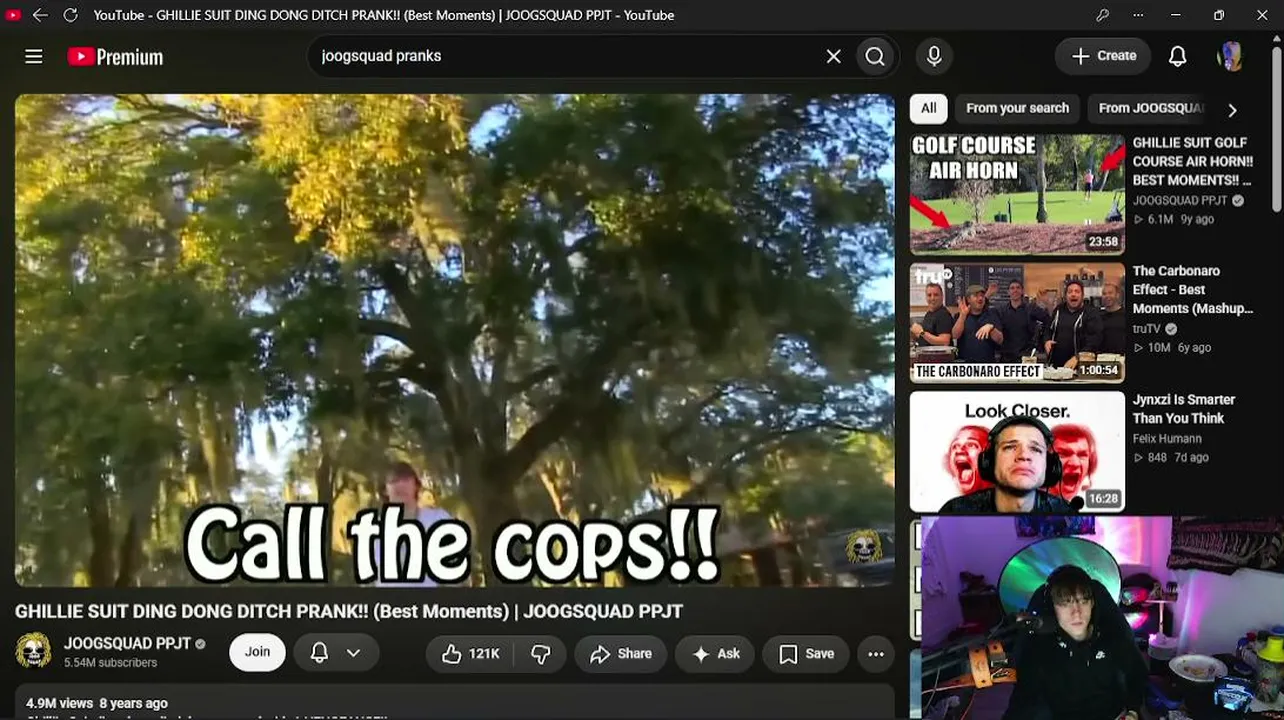The image size is (1284, 720).
Task: Open The Carbonaro Effect Best Moments title
Action: pyautogui.click(x=1192, y=289)
